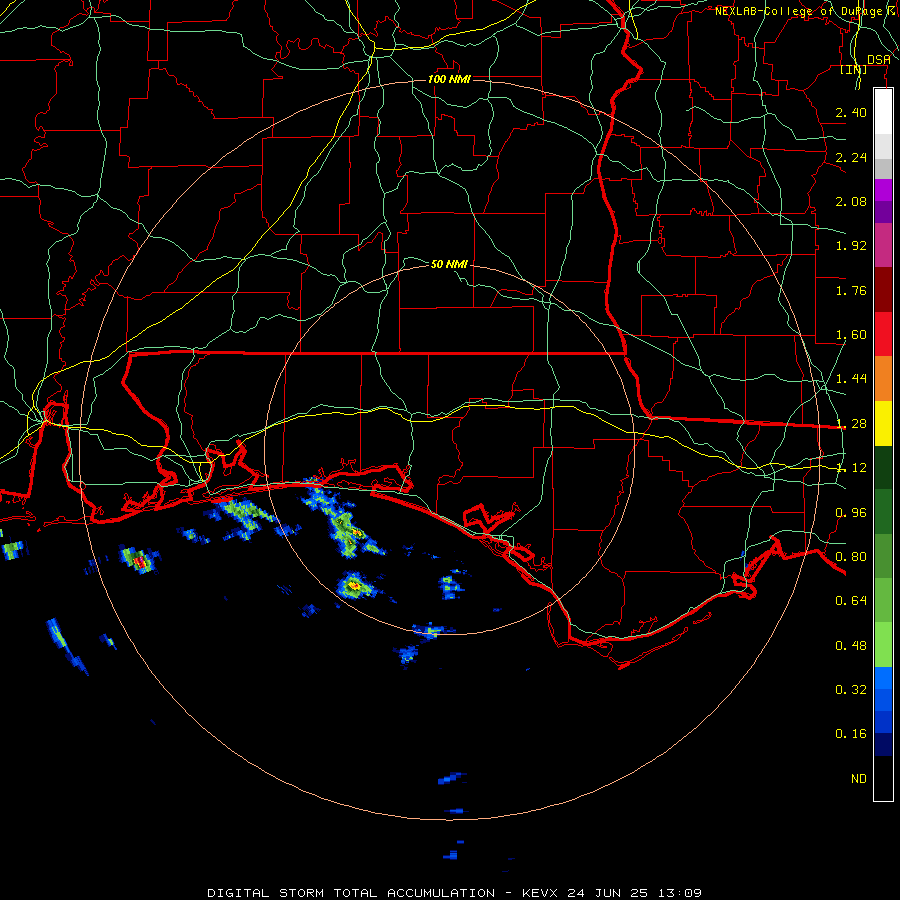The width and height of the screenshot is (900, 900).
Task: Click the 0.96 legend value
Action: pyautogui.click(x=851, y=513)
